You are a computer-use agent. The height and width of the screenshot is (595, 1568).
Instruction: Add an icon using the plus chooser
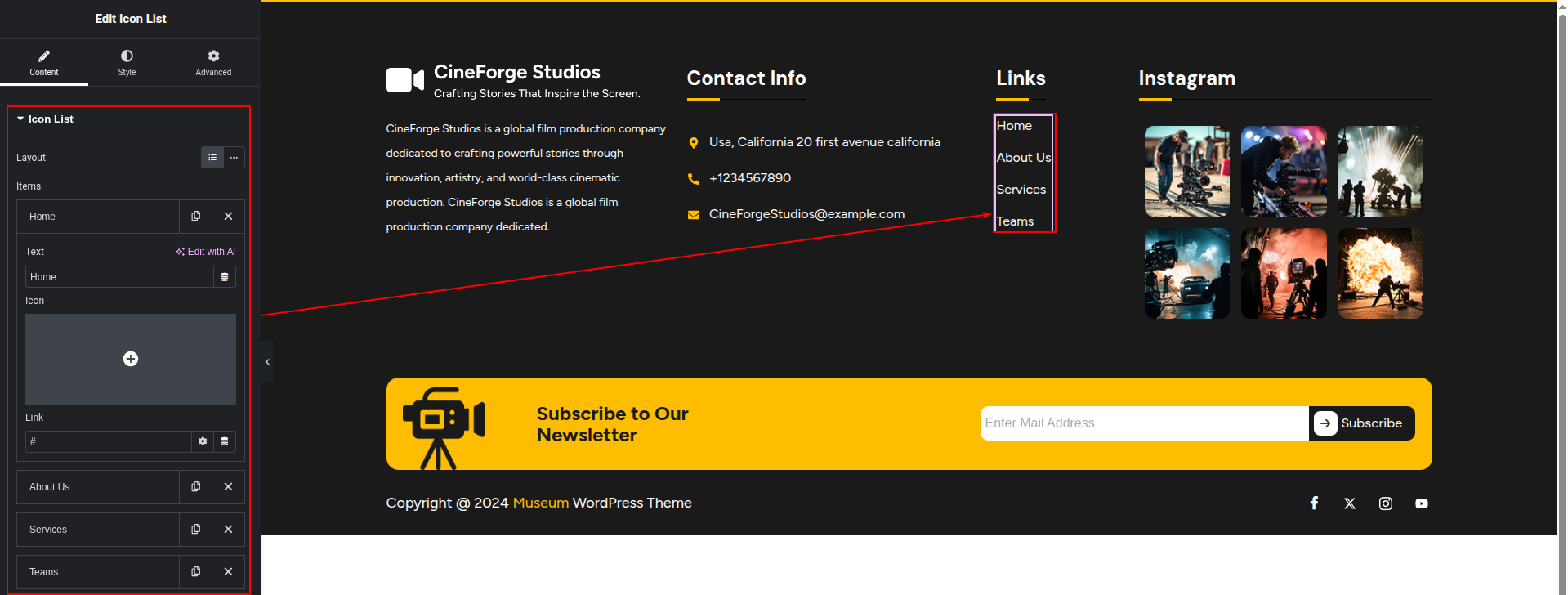pos(131,359)
